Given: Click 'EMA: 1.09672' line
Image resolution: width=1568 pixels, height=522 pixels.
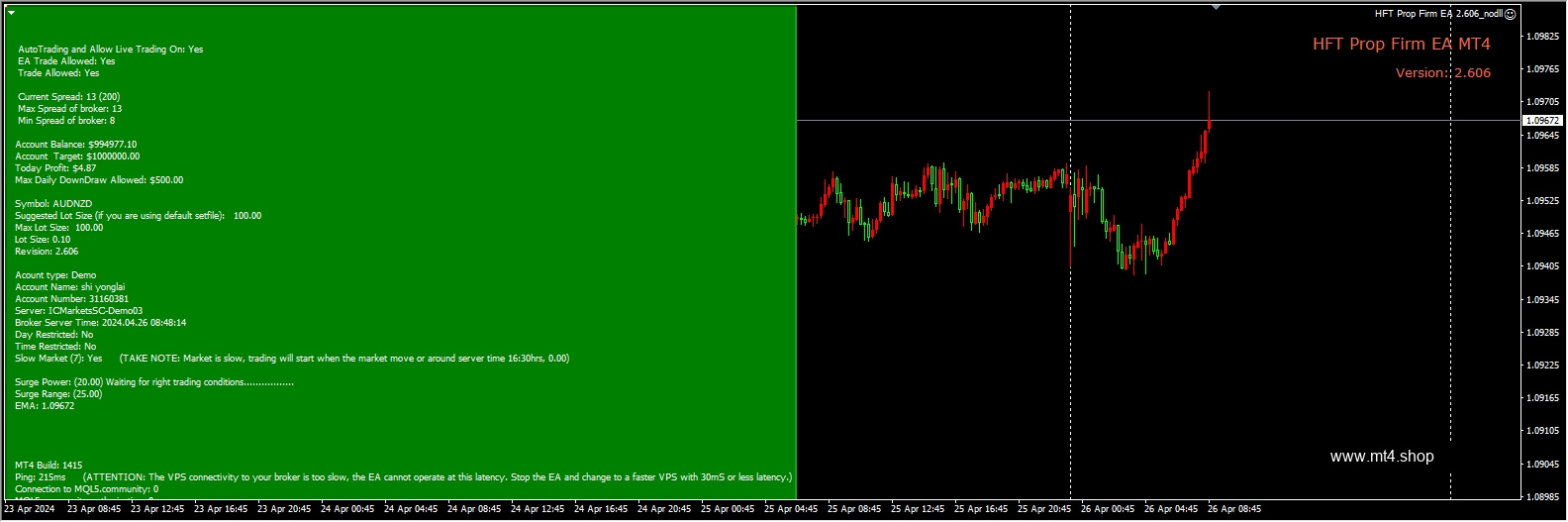Looking at the screenshot, I should point(45,406).
